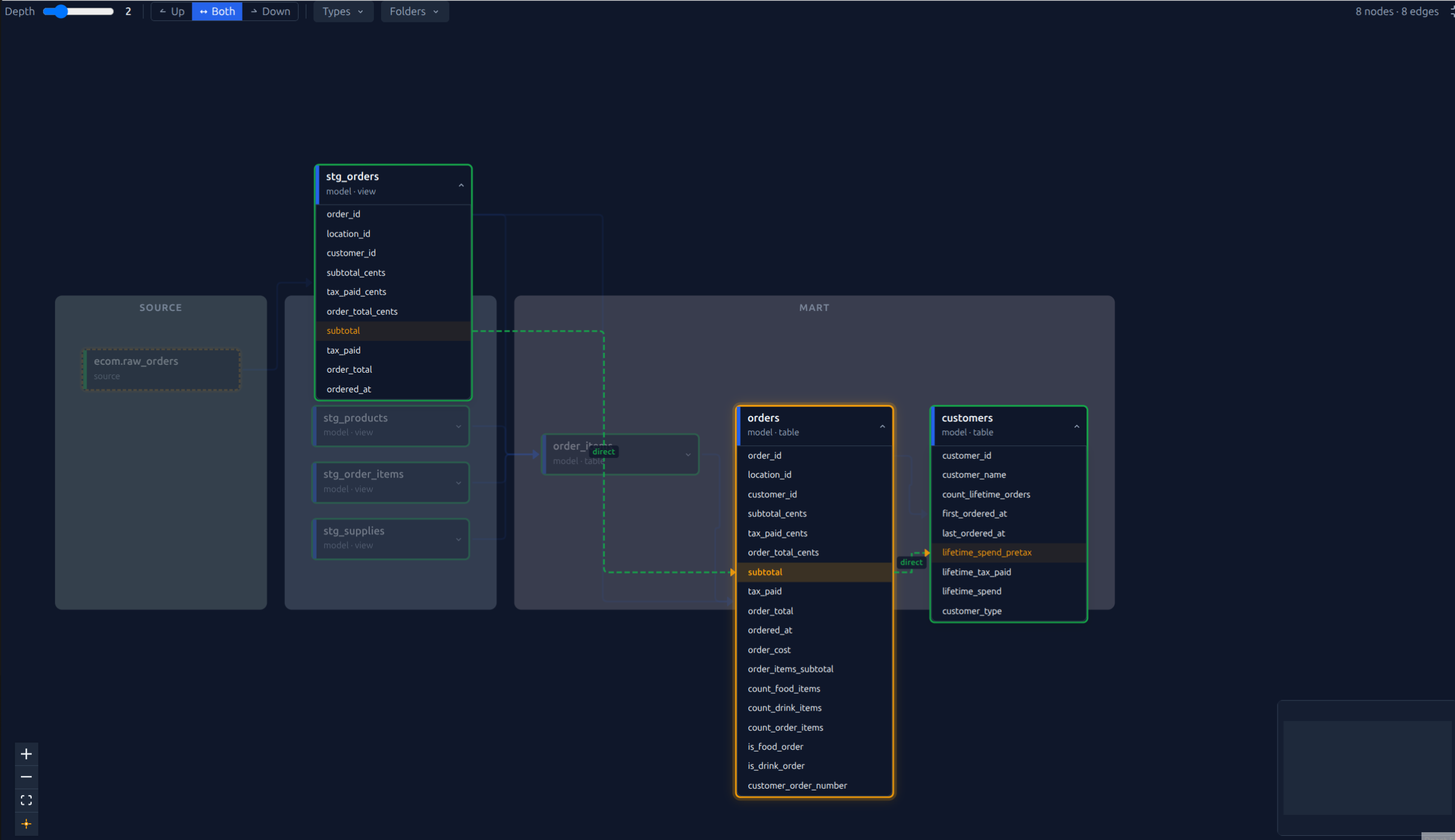1455x840 pixels.
Task: Expand the stg_products column list
Action: 458,426
